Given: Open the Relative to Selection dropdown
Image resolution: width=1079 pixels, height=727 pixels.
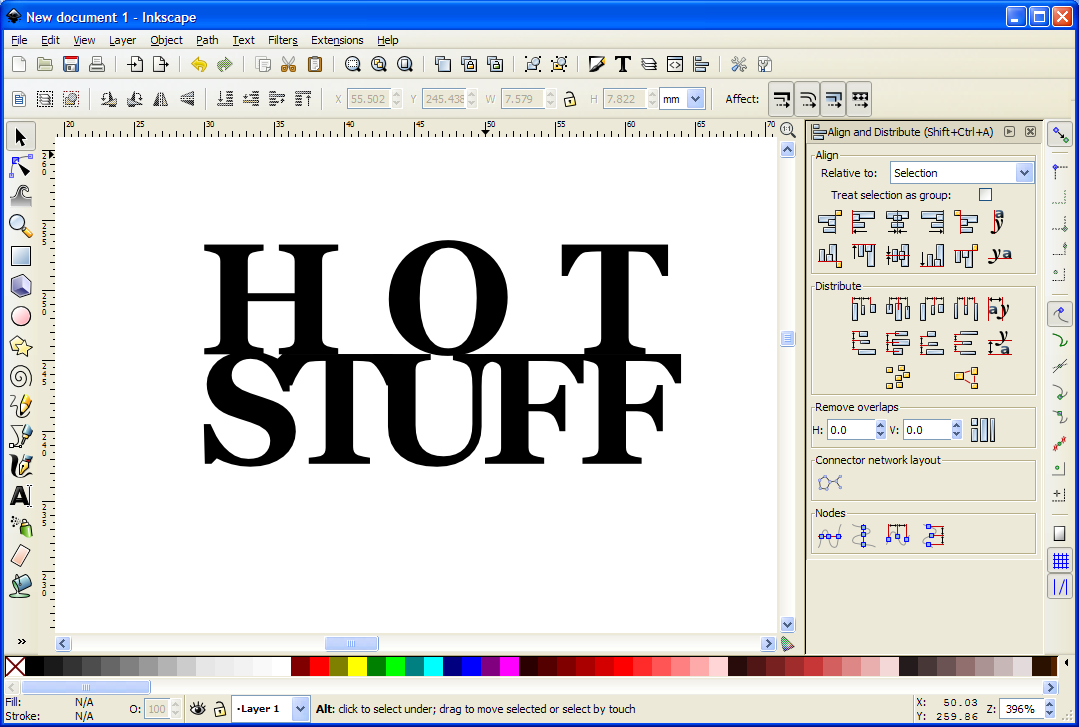Looking at the screenshot, I should point(961,173).
